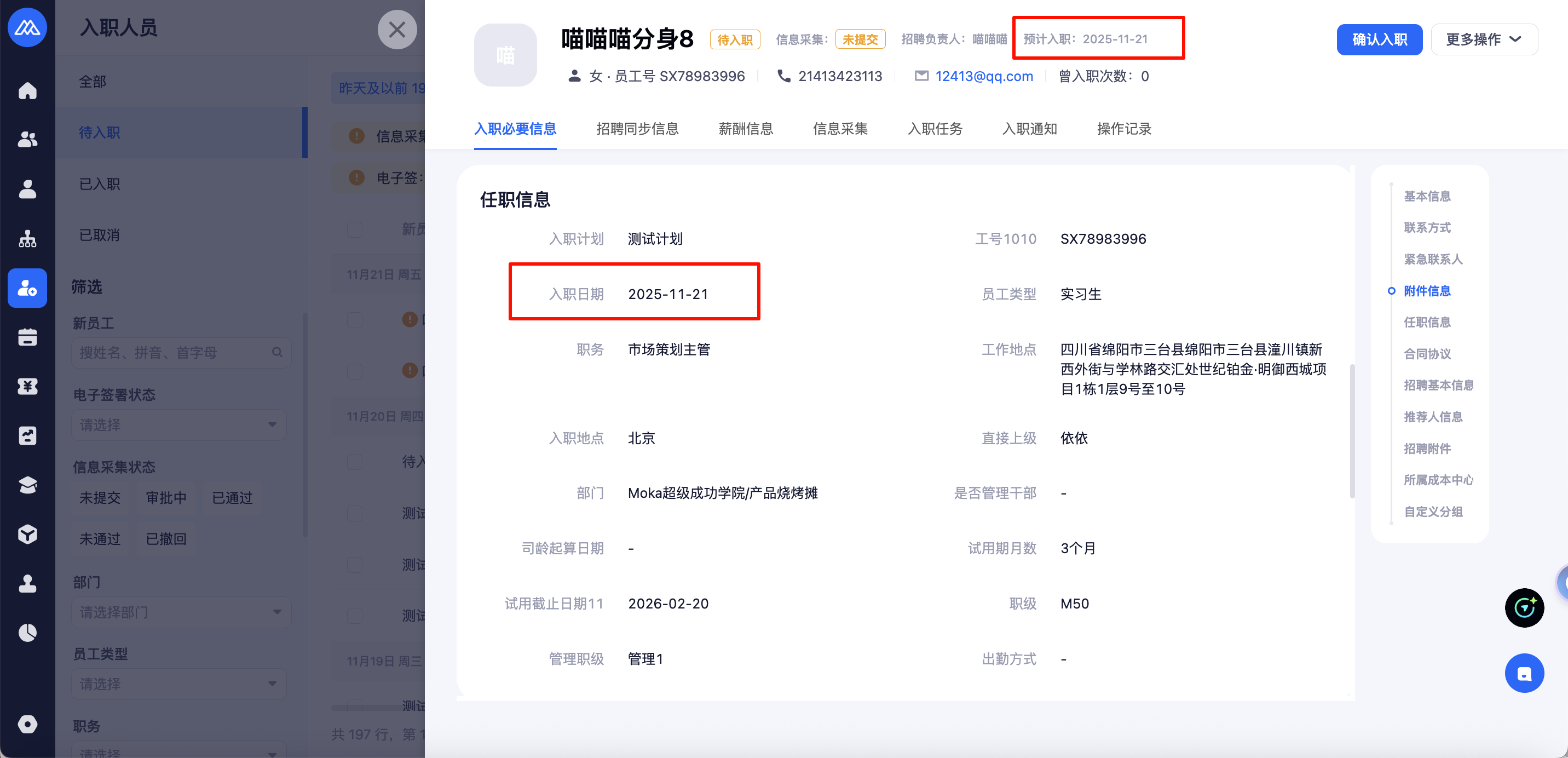This screenshot has width=1568, height=758.
Task: Toggle the 审批中 status filter chip
Action: click(166, 498)
